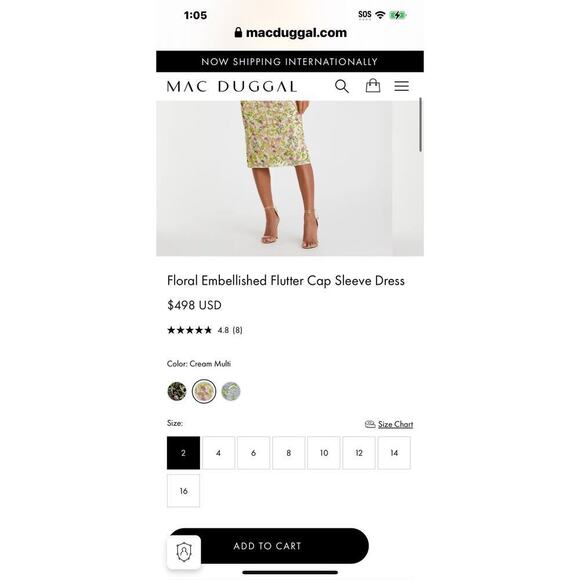Screen dimensions: 580x580
Task: Select the blue-grey floral color swatch
Action: [231, 391]
